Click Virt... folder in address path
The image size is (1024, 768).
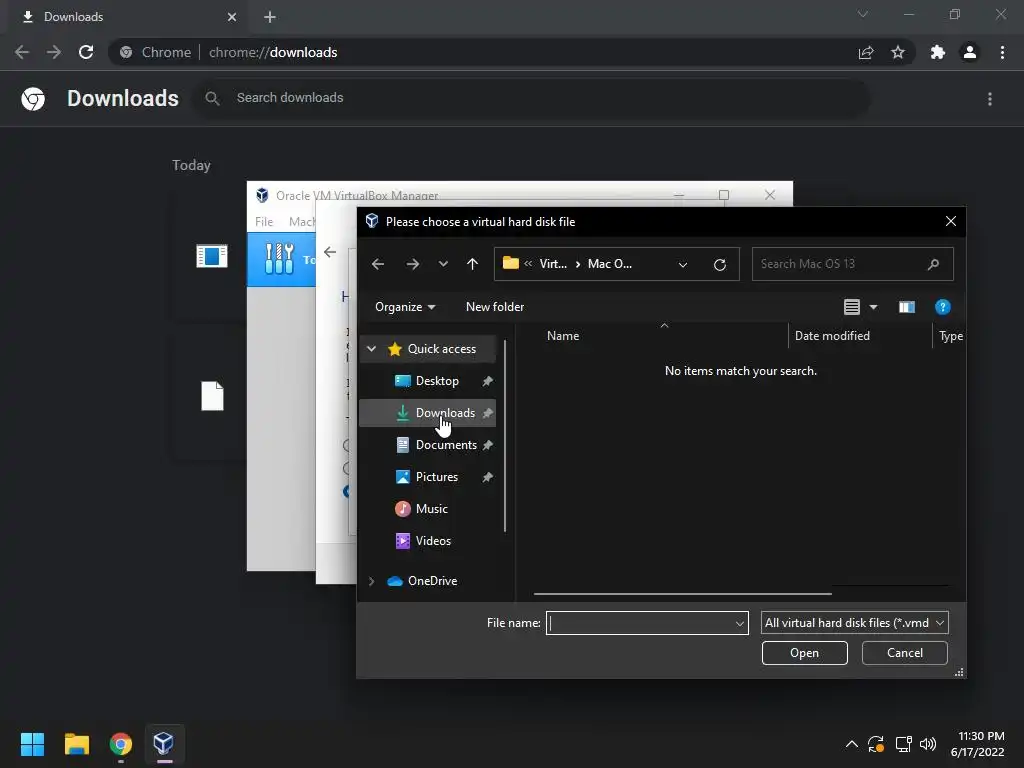tap(552, 264)
